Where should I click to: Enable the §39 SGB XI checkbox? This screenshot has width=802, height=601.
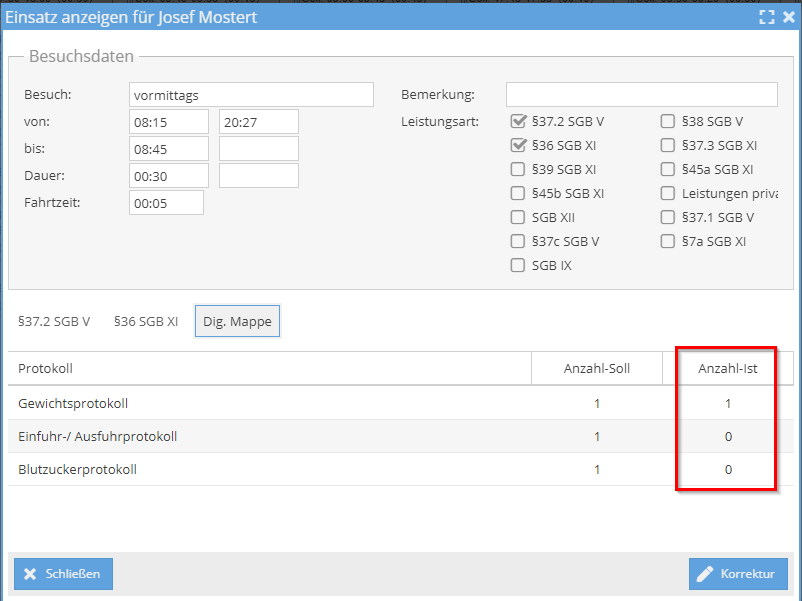(518, 170)
